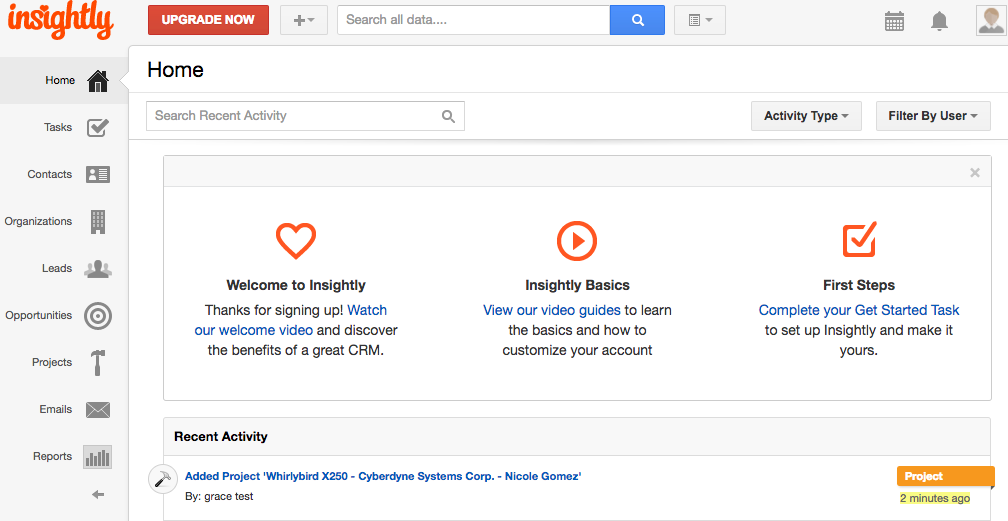Click the Emails envelope icon
The width and height of the screenshot is (1008, 521).
[98, 409]
